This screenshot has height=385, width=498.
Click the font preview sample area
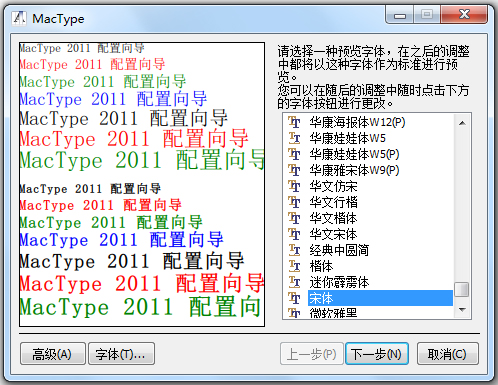[142, 184]
